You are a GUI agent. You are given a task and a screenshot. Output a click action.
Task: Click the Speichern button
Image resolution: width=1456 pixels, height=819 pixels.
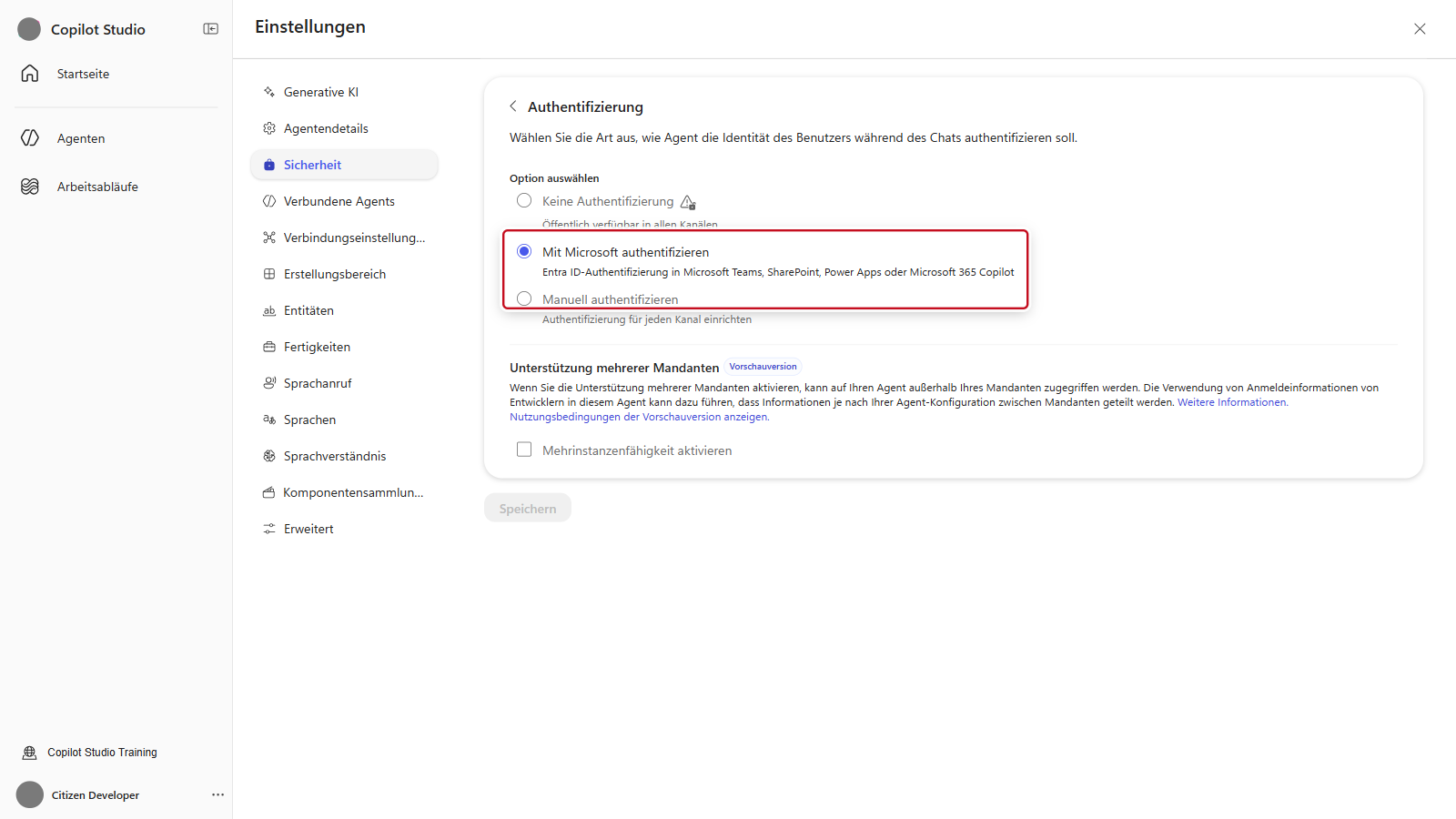tap(528, 509)
